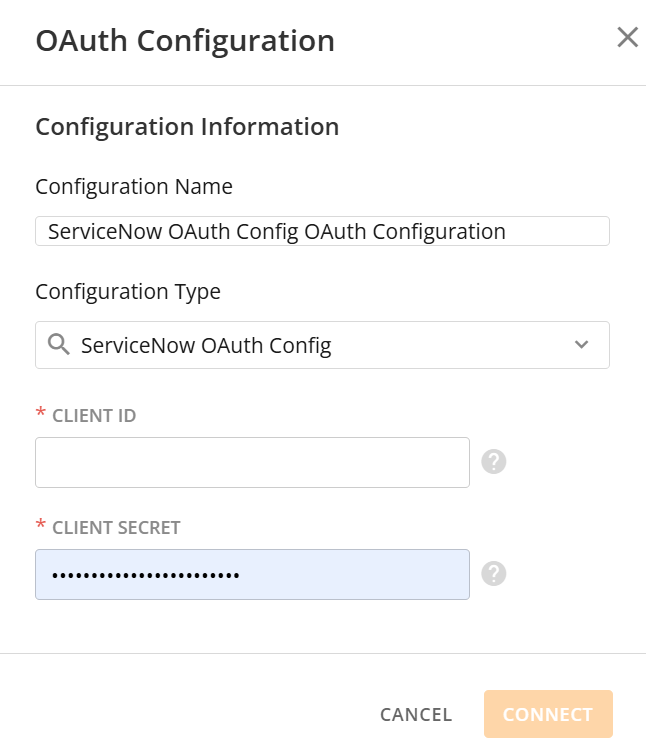Click the search magnifier in Configuration Type
This screenshot has height=750, width=646.
[59, 345]
